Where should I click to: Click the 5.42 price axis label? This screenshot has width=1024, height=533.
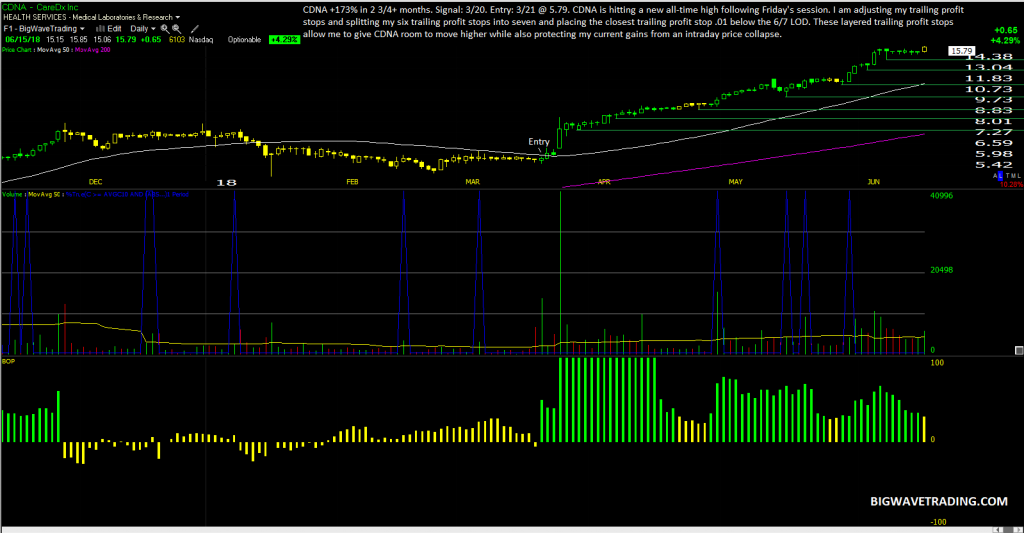994,165
